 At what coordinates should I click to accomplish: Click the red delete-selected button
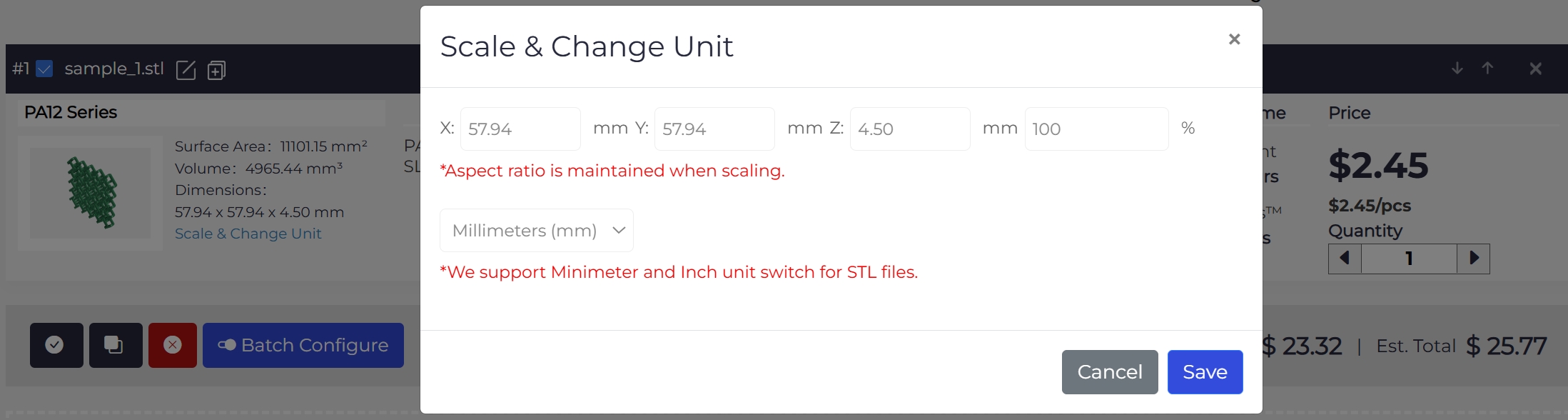tap(173, 345)
